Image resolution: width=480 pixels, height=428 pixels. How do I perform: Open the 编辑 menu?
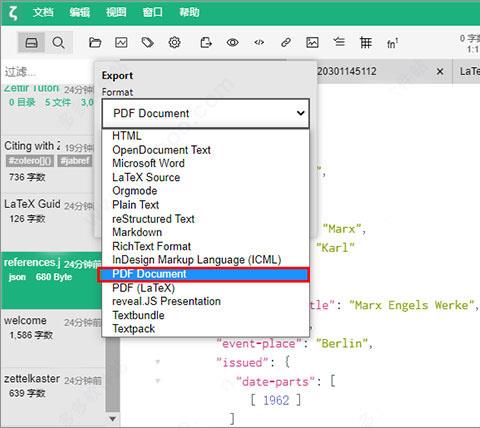80,12
